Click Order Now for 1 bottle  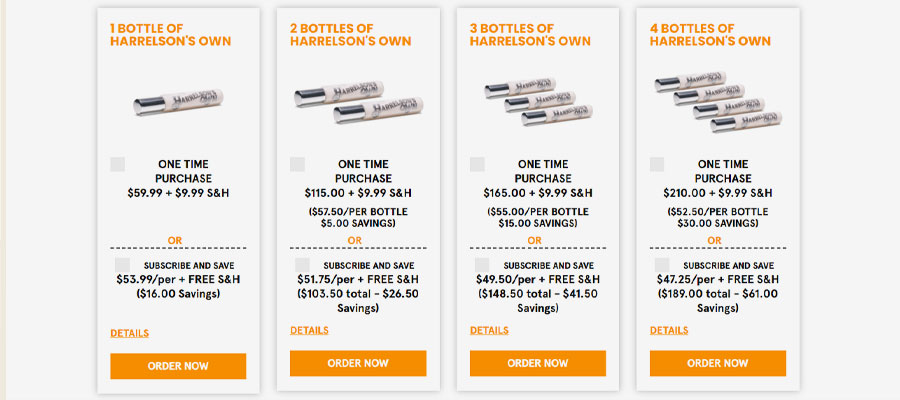(178, 366)
